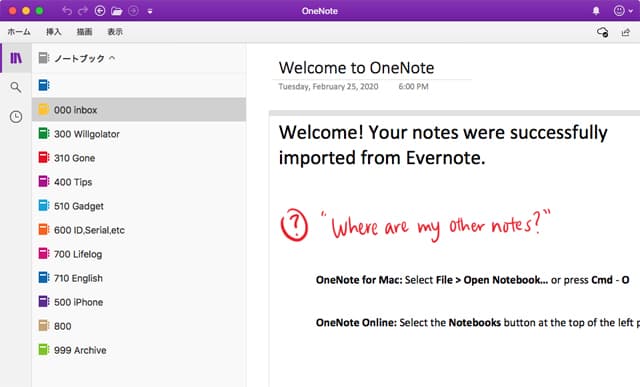The height and width of the screenshot is (387, 640).
Task: Open the 600 ID,Serial,etc notebook
Action: 139,230
